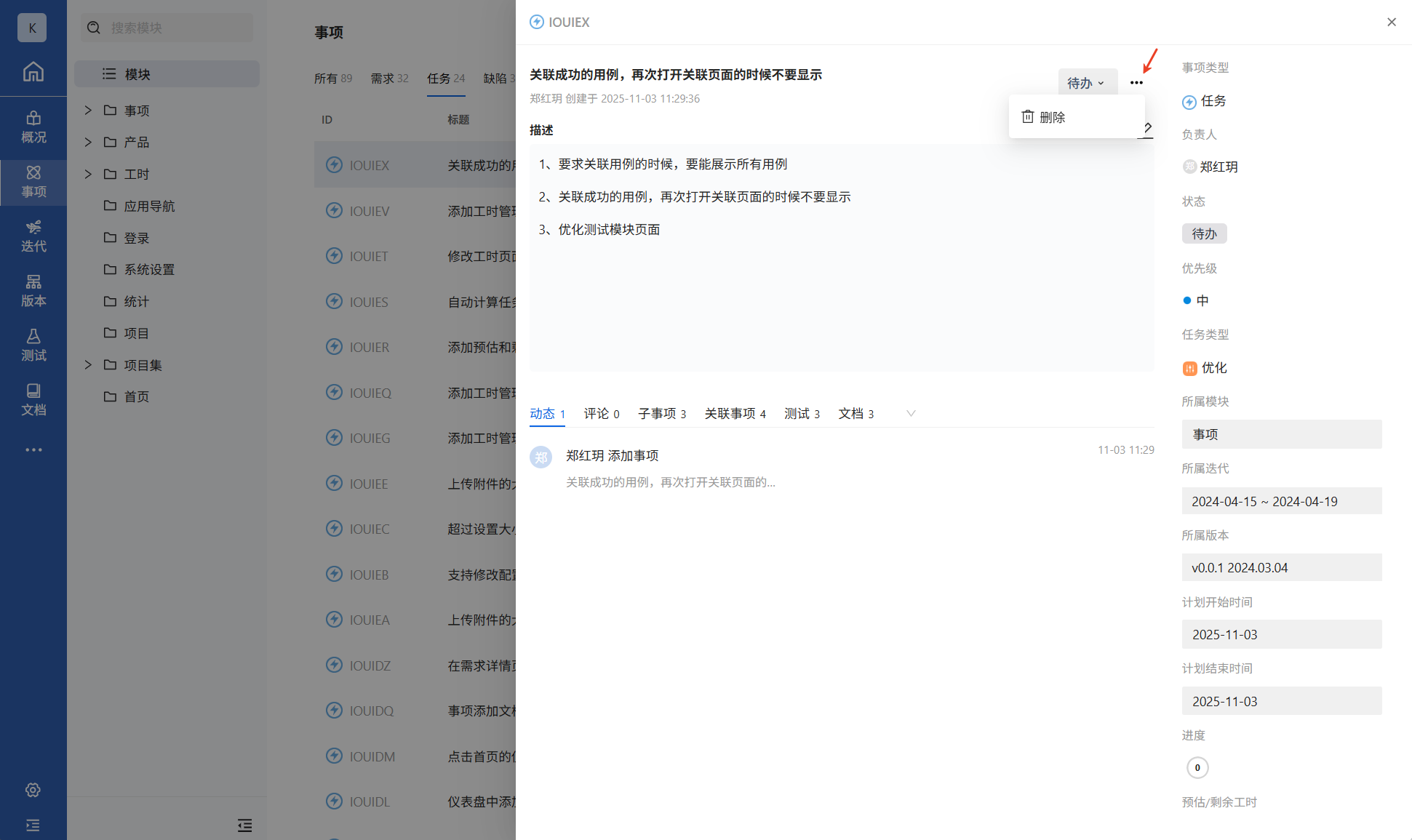Click the 优先级 medium priority value
Viewport: 1412px width, 840px height.
tap(1201, 300)
